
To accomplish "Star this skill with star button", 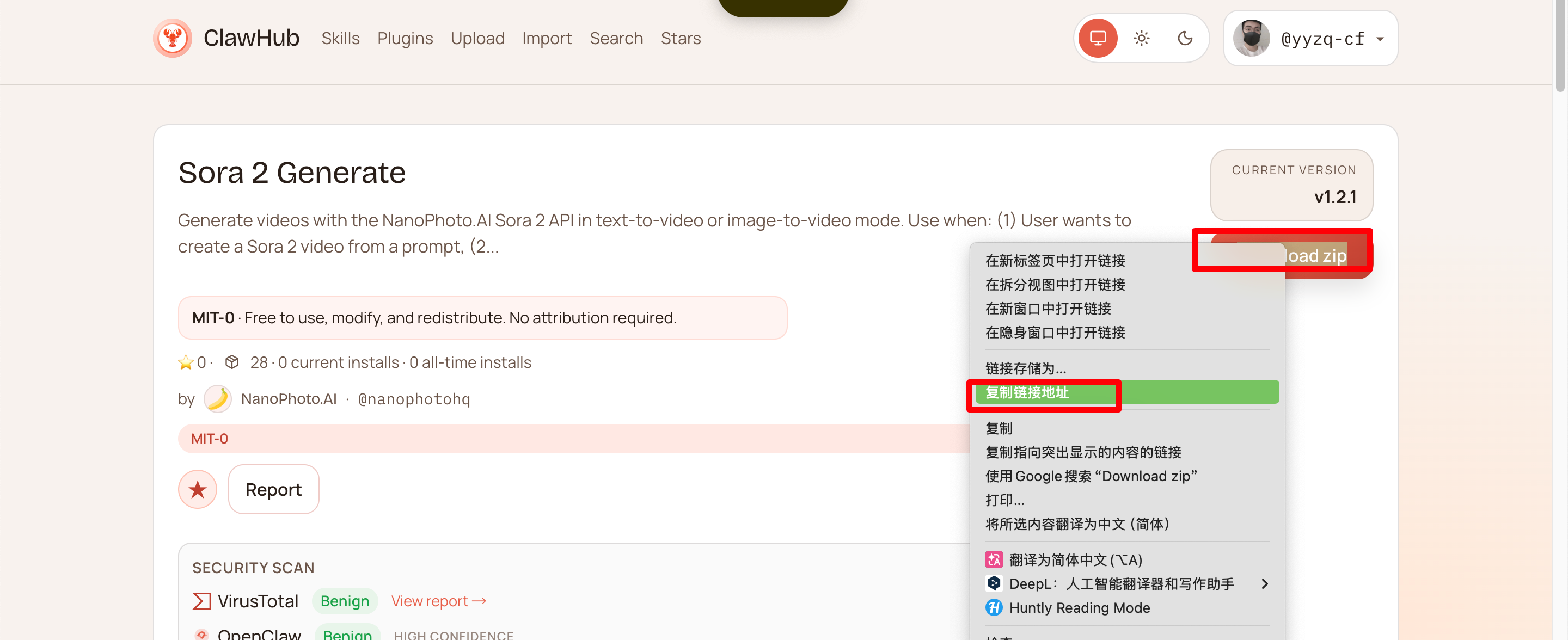I will [x=197, y=489].
